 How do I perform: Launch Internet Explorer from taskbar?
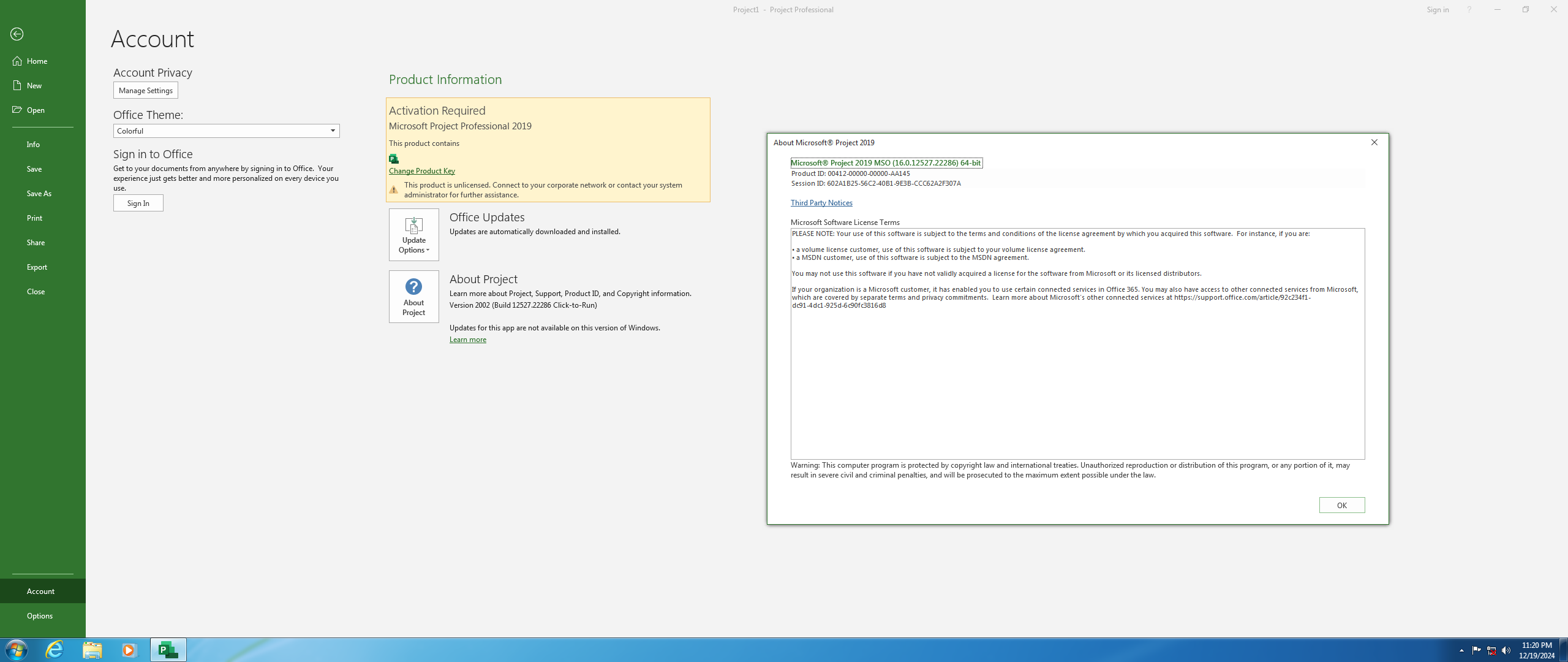pos(55,650)
